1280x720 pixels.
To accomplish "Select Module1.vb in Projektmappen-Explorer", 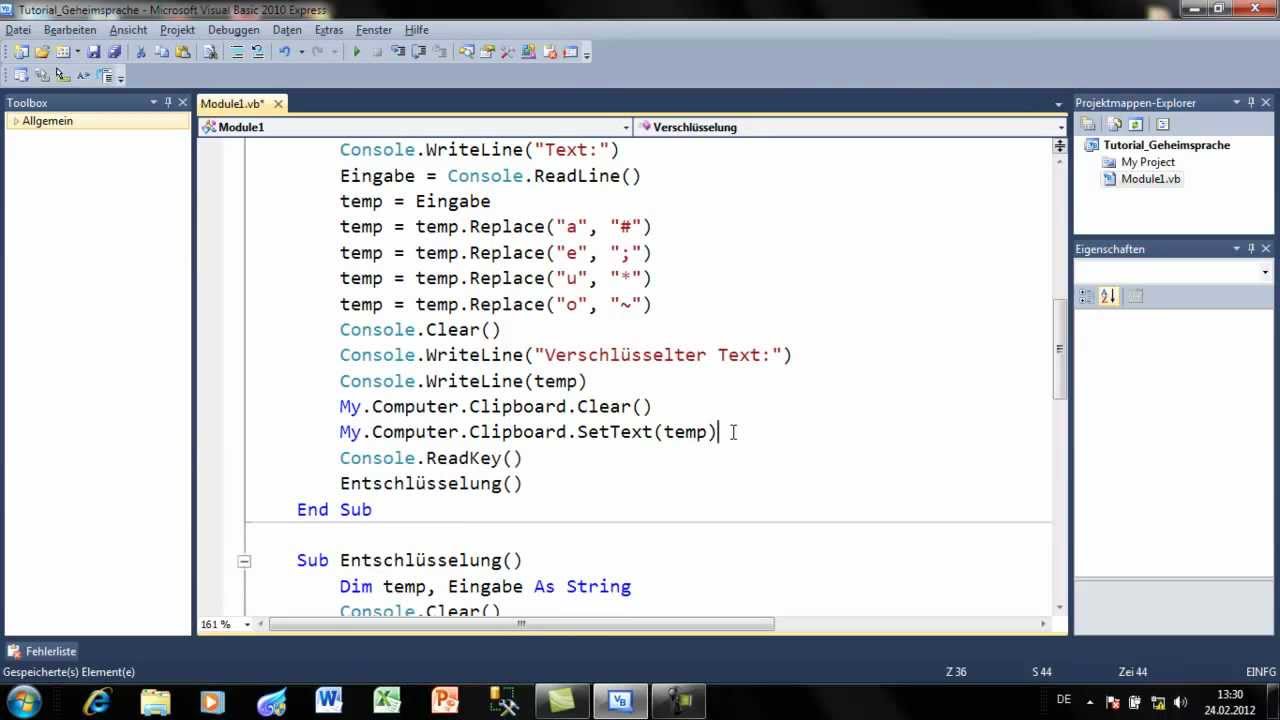I will point(1150,179).
